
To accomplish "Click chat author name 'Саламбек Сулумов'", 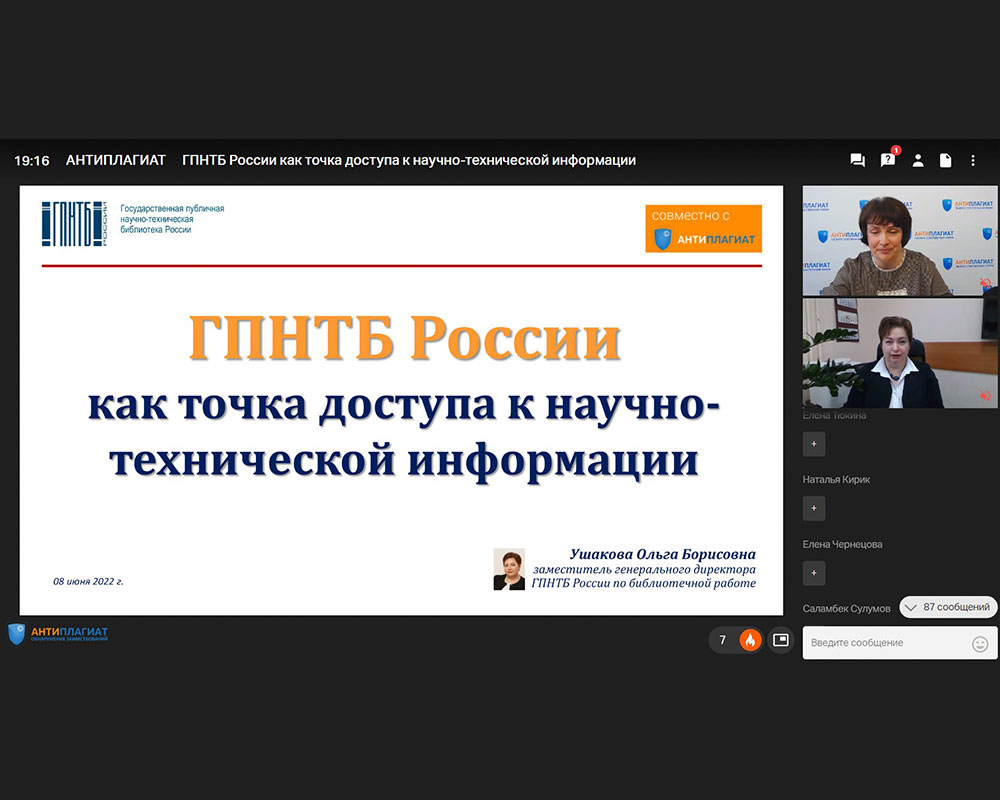I will click(x=846, y=609).
